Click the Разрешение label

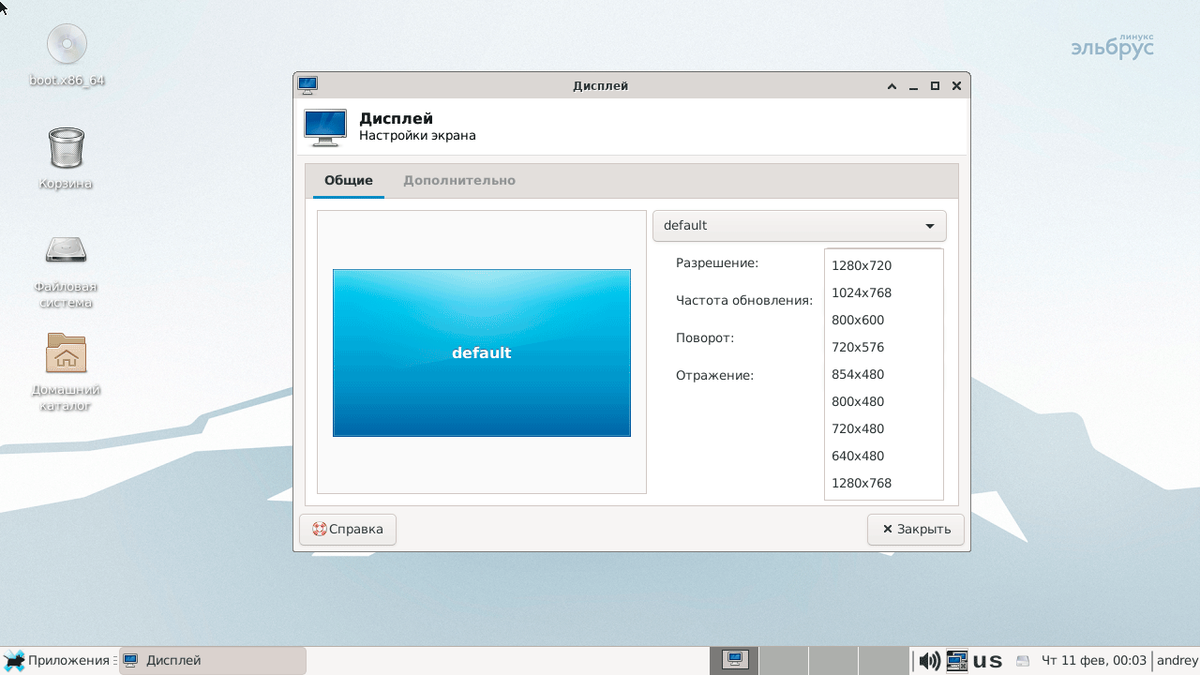click(717, 263)
